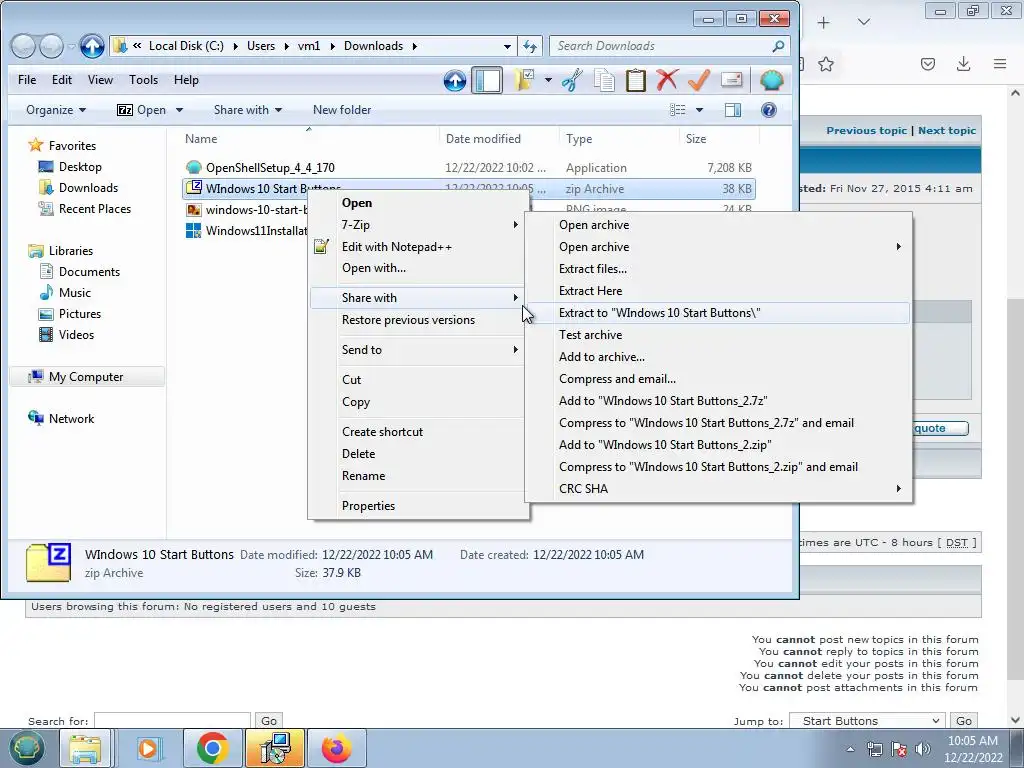This screenshot has height=768, width=1024.
Task: Launch Media Player from the taskbar
Action: click(x=148, y=748)
